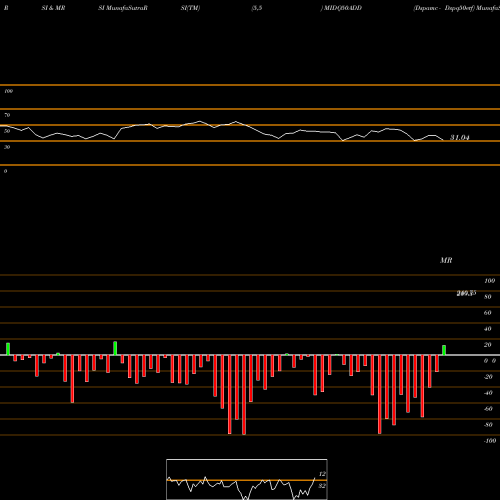Screen dimensions: 500x500
Task: Click the last green MR histogram bar
Action: coord(444,350)
